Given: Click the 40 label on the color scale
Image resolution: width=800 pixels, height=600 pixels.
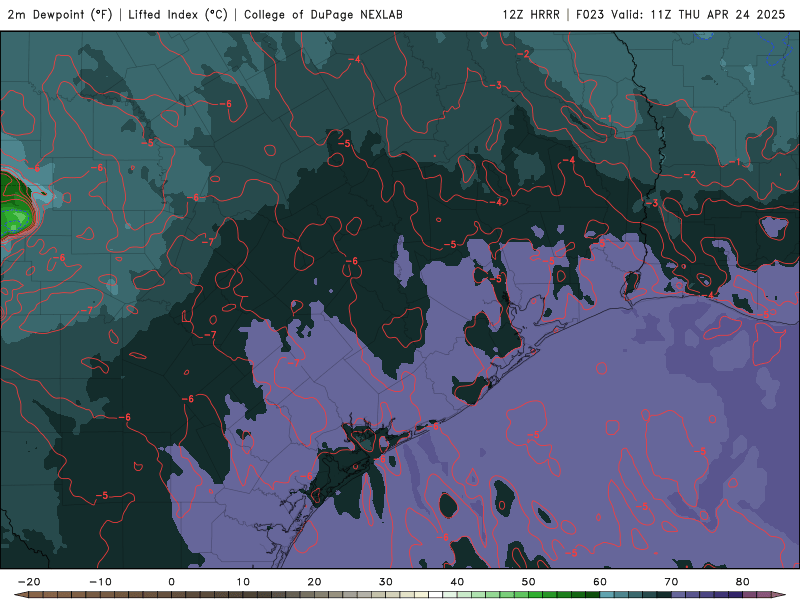Looking at the screenshot, I should (457, 582).
